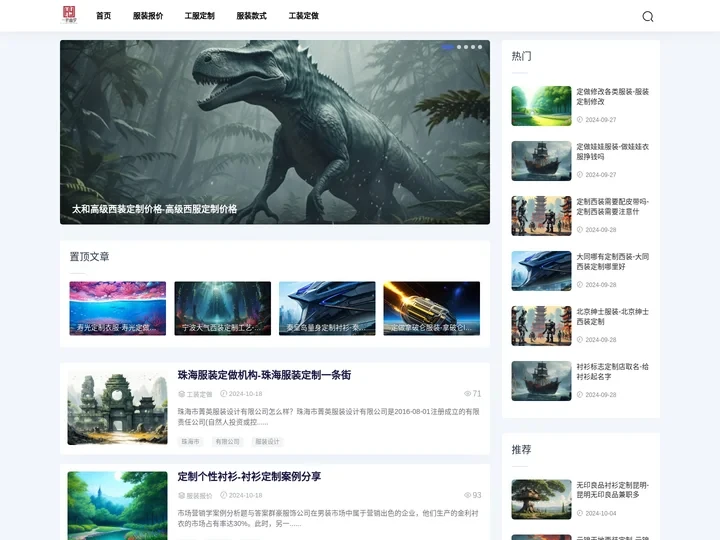Open the search magnifier icon

pyautogui.click(x=647, y=16)
